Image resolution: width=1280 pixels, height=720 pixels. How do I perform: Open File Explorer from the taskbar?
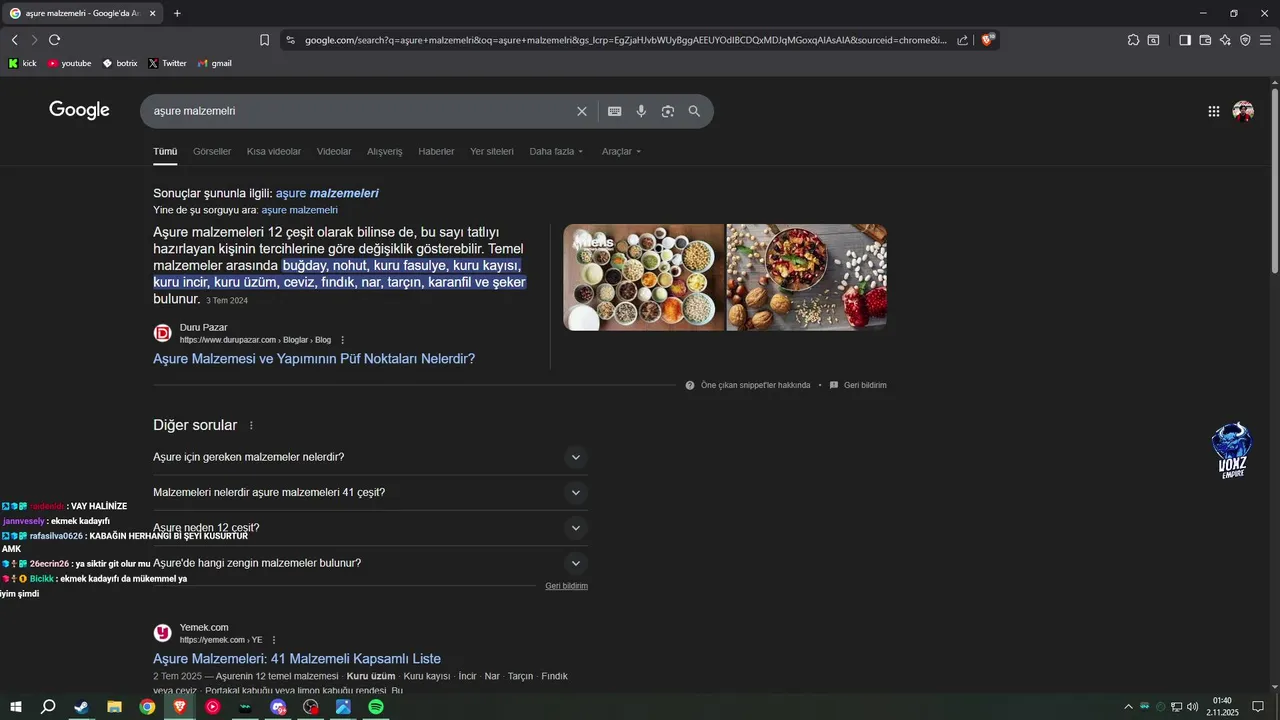[114, 707]
